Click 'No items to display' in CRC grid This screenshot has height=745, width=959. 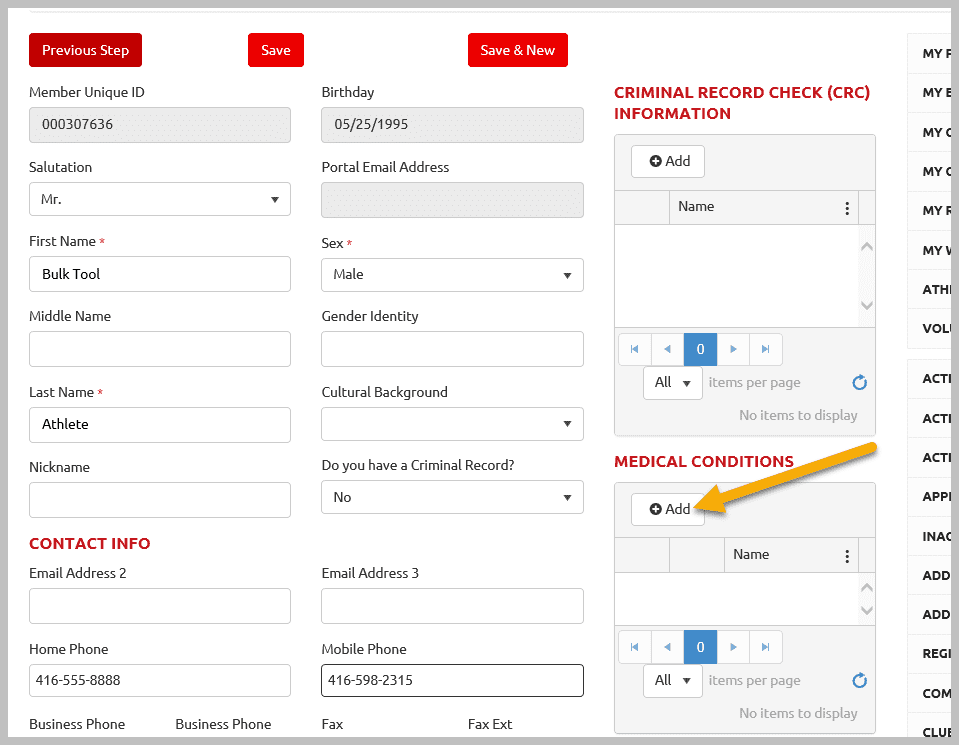point(798,416)
